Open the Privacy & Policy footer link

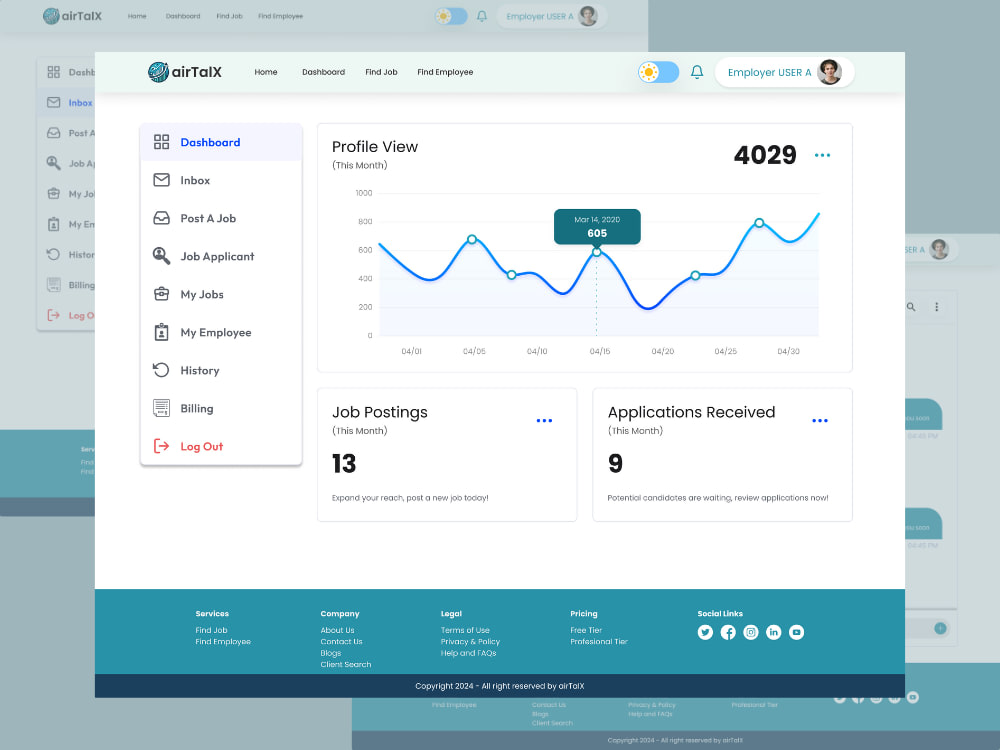coord(470,642)
